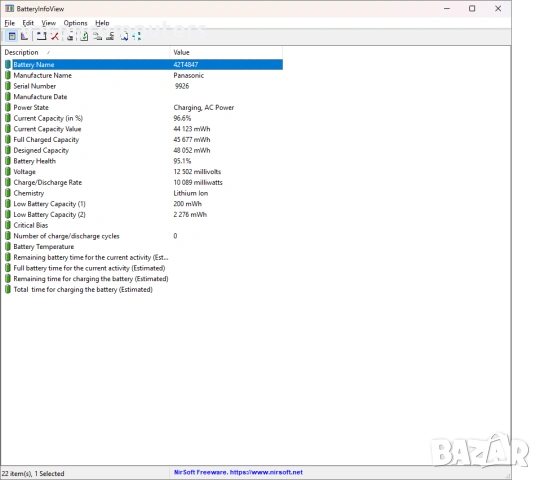Click battery icon beside Power State

[x=8, y=107]
